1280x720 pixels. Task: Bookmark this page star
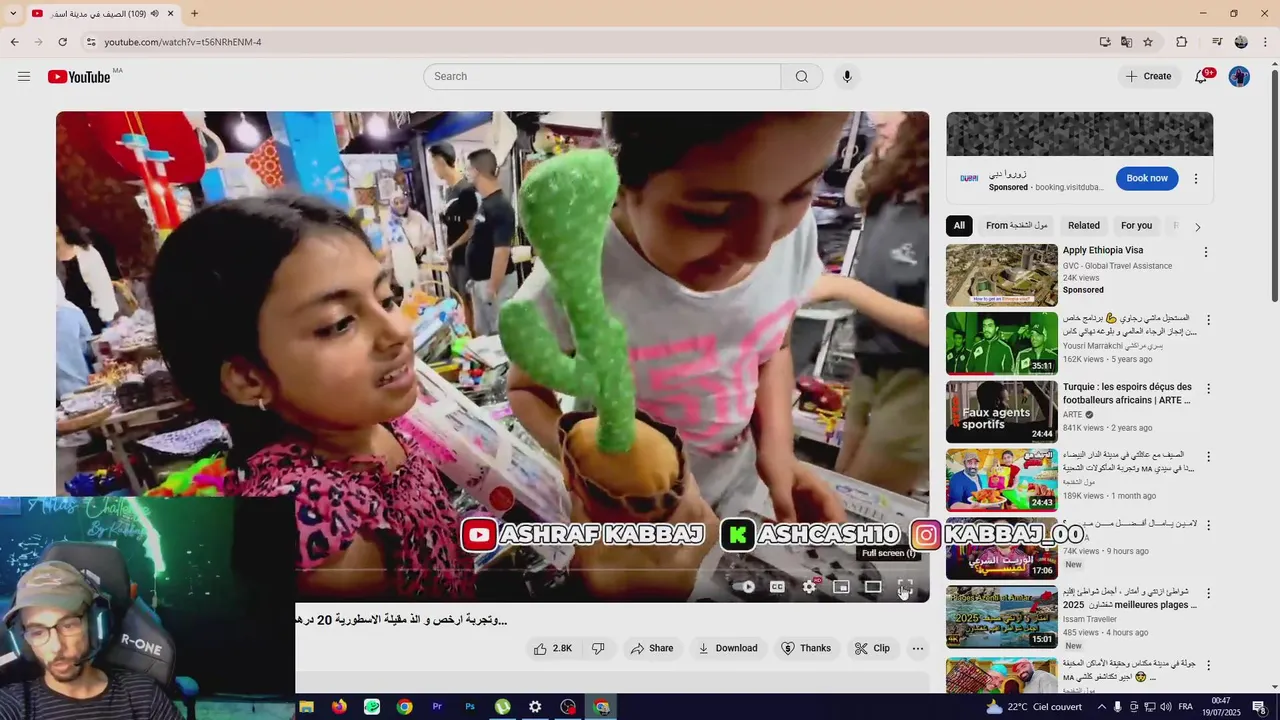pyautogui.click(x=1148, y=42)
